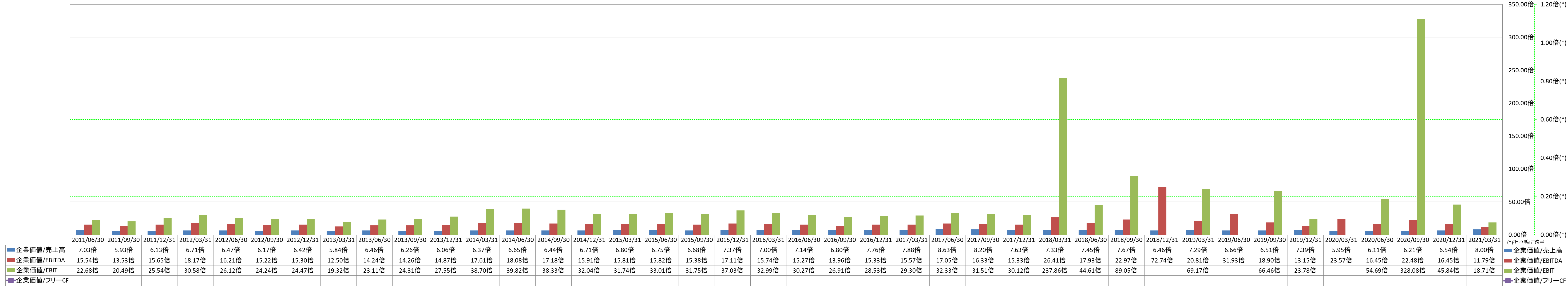Select the 2021/03/31 column header
The height and width of the screenshot is (286, 1568).
click(x=1484, y=240)
